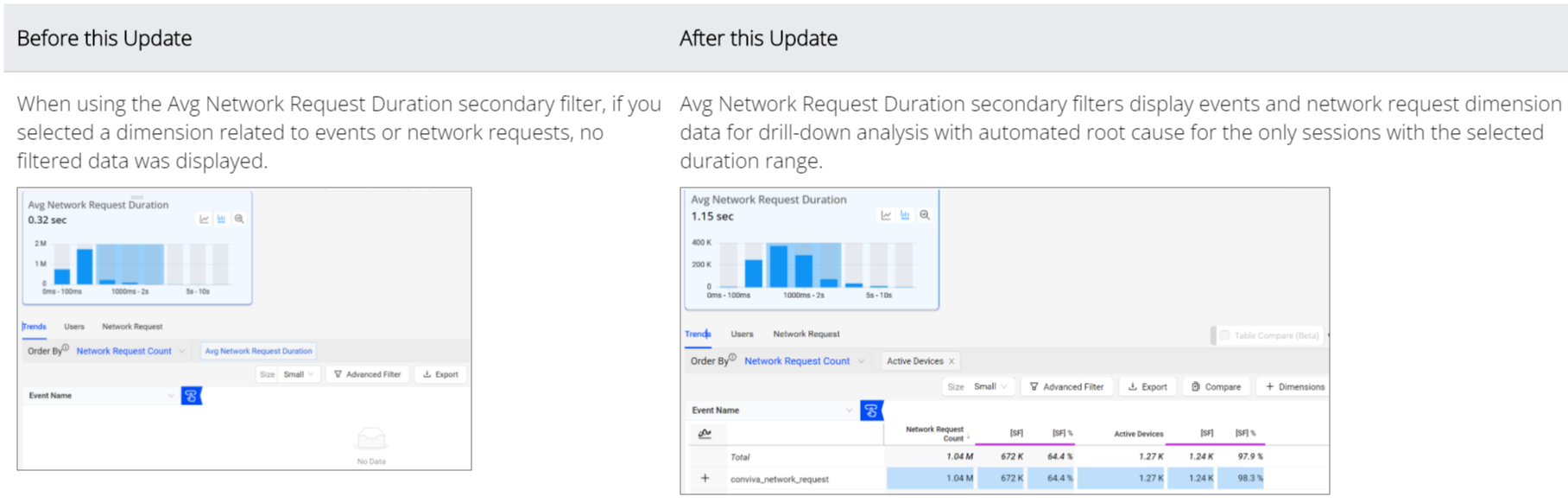Screen dimensions: 1568x503
Task: Click blue root cause icon in left panel
Action: pos(191,396)
